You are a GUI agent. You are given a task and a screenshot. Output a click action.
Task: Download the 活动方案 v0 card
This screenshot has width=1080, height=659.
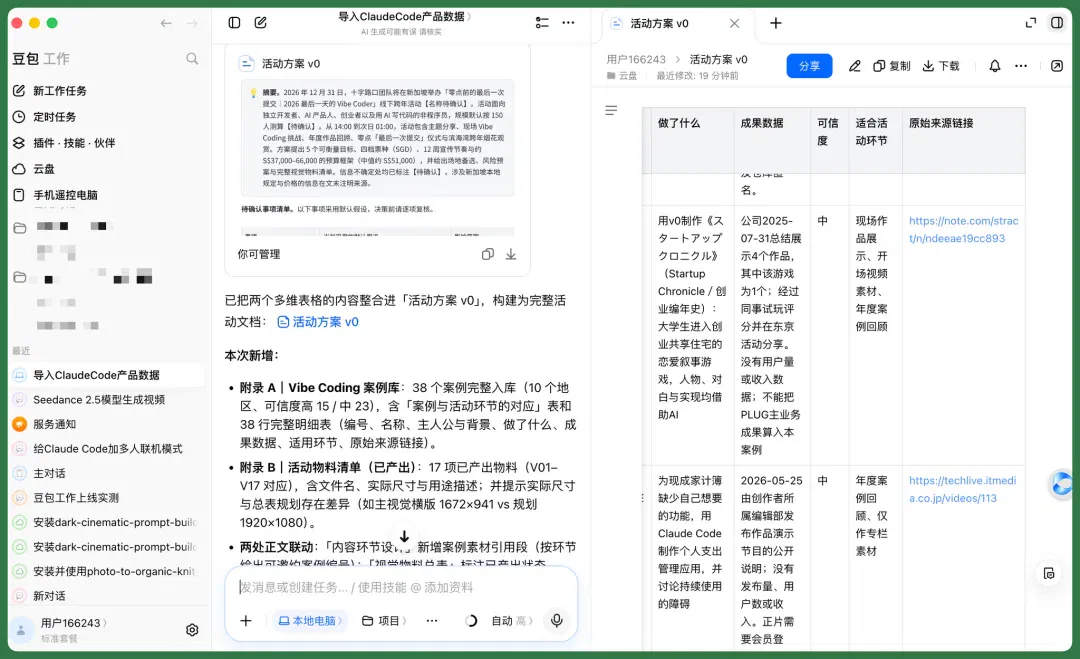[511, 254]
